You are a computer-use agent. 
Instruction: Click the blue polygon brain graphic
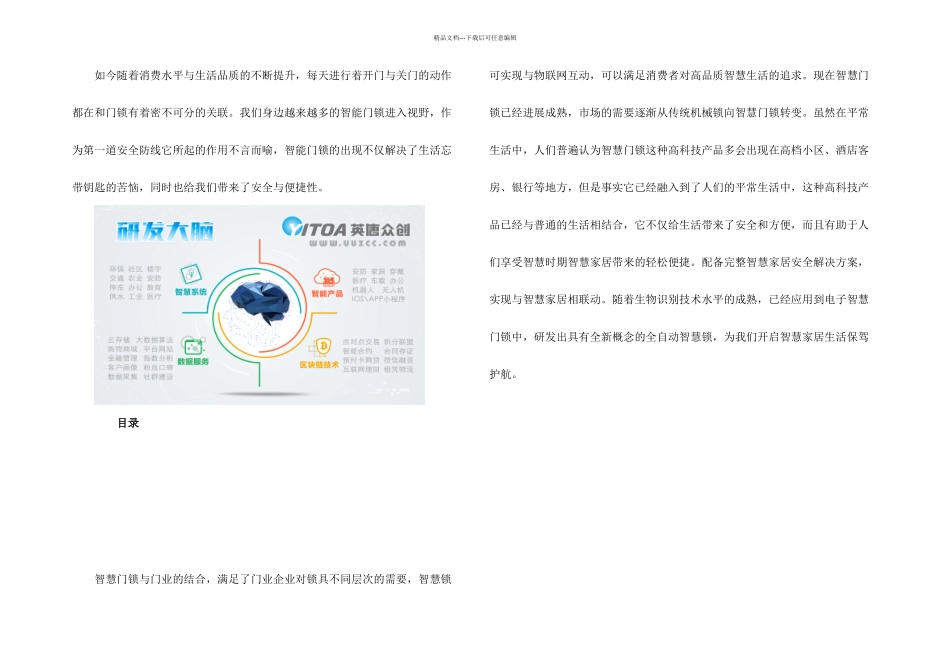[261, 302]
